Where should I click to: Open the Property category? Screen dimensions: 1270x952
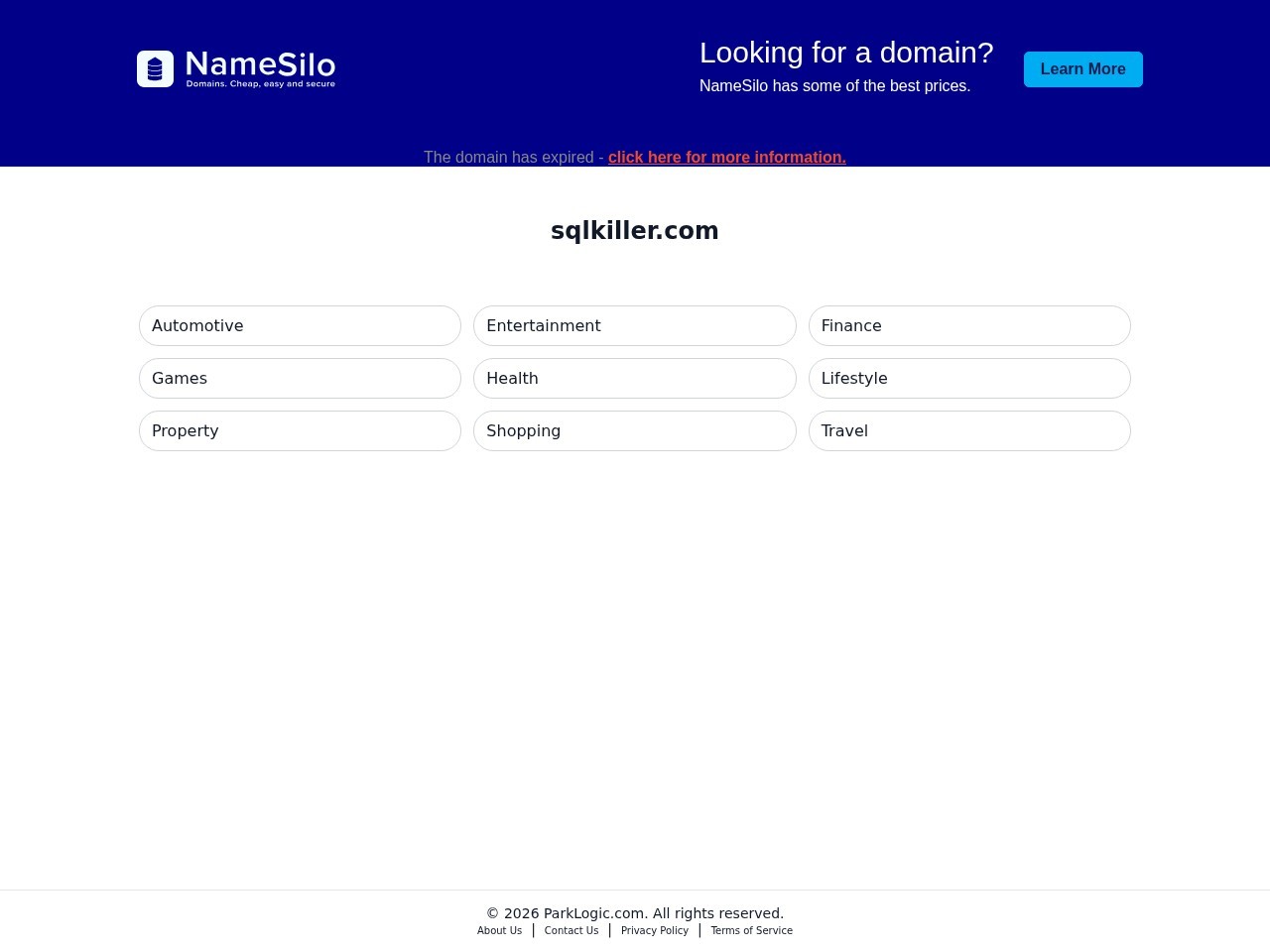(300, 430)
